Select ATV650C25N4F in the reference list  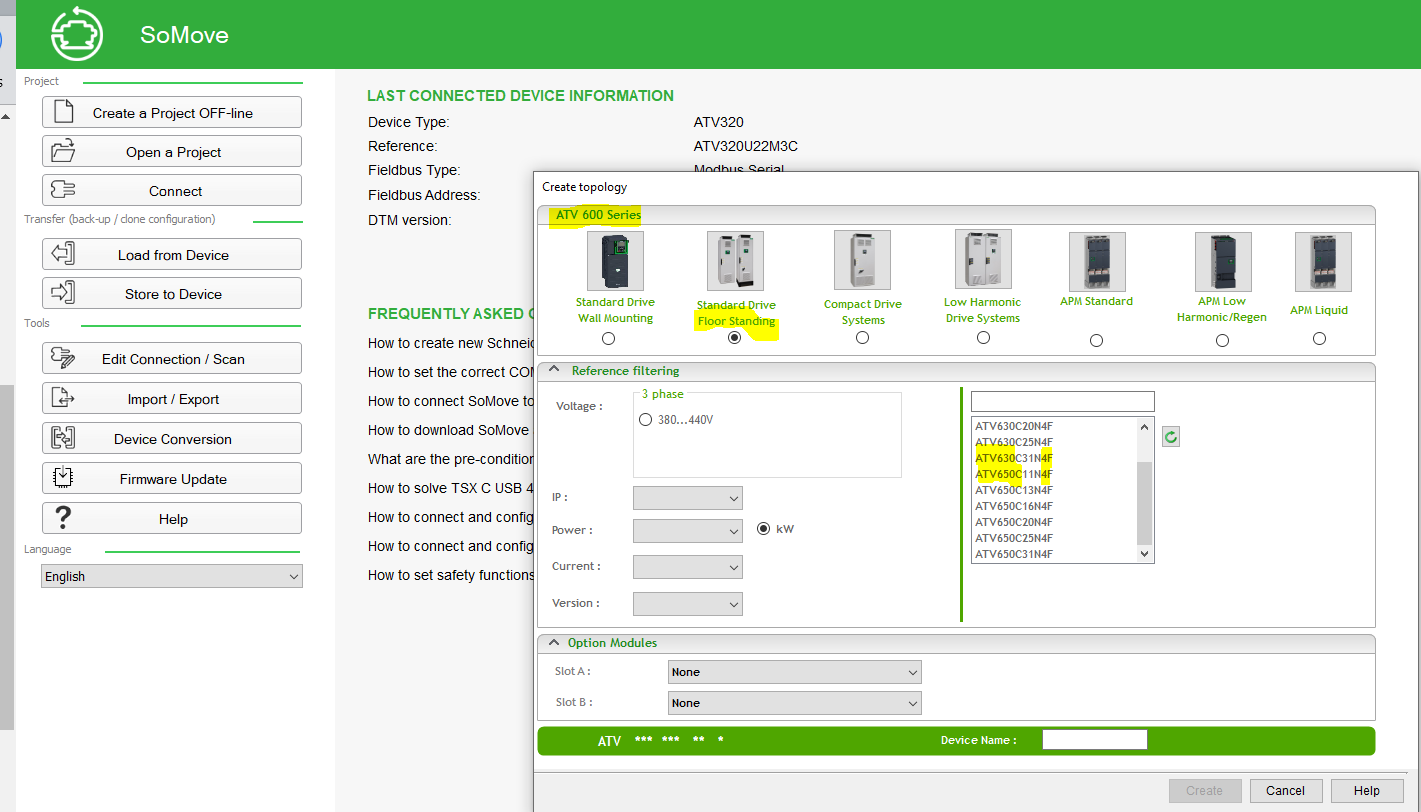coord(1014,538)
